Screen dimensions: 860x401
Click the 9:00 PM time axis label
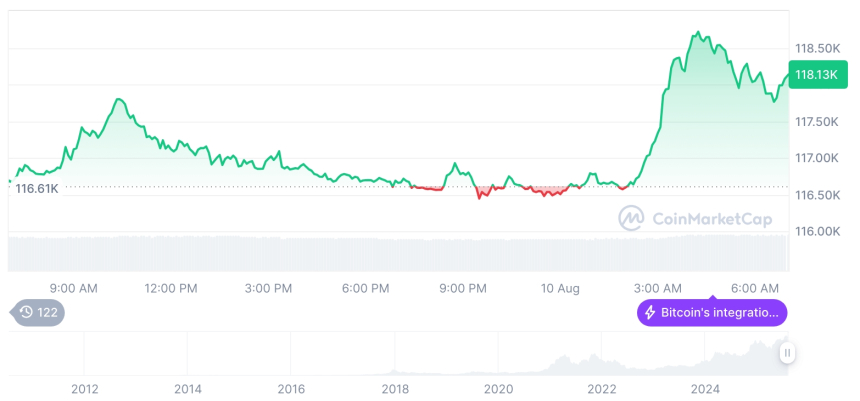click(x=463, y=289)
